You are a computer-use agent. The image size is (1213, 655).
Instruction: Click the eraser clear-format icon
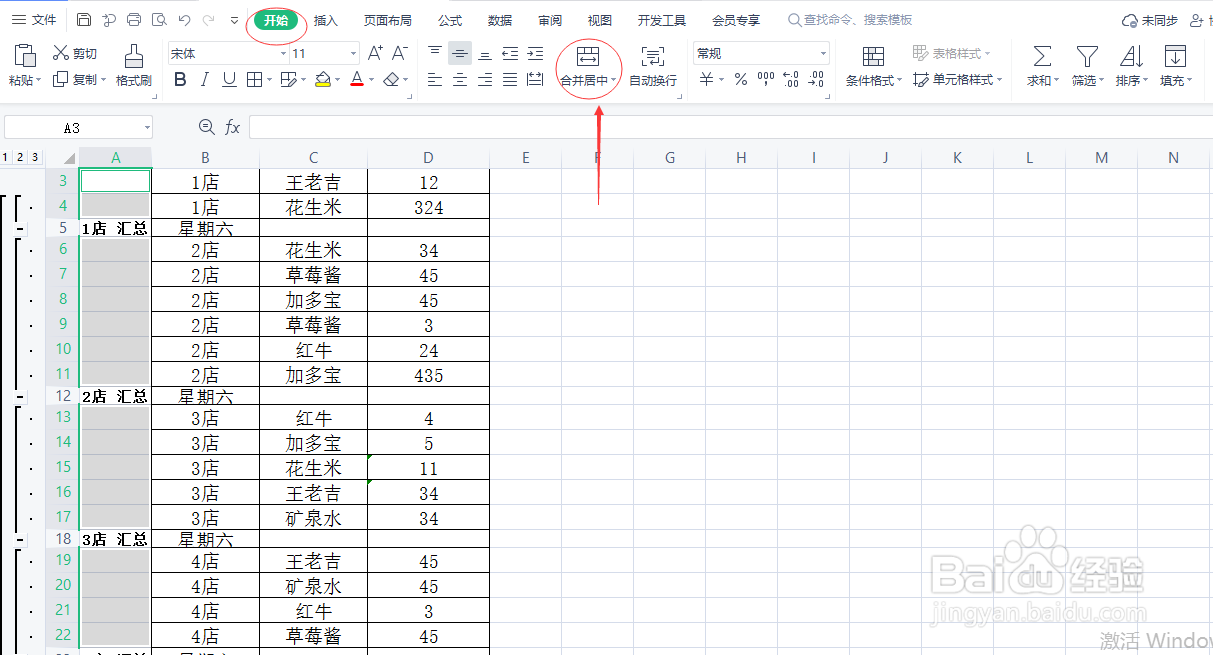coord(392,79)
